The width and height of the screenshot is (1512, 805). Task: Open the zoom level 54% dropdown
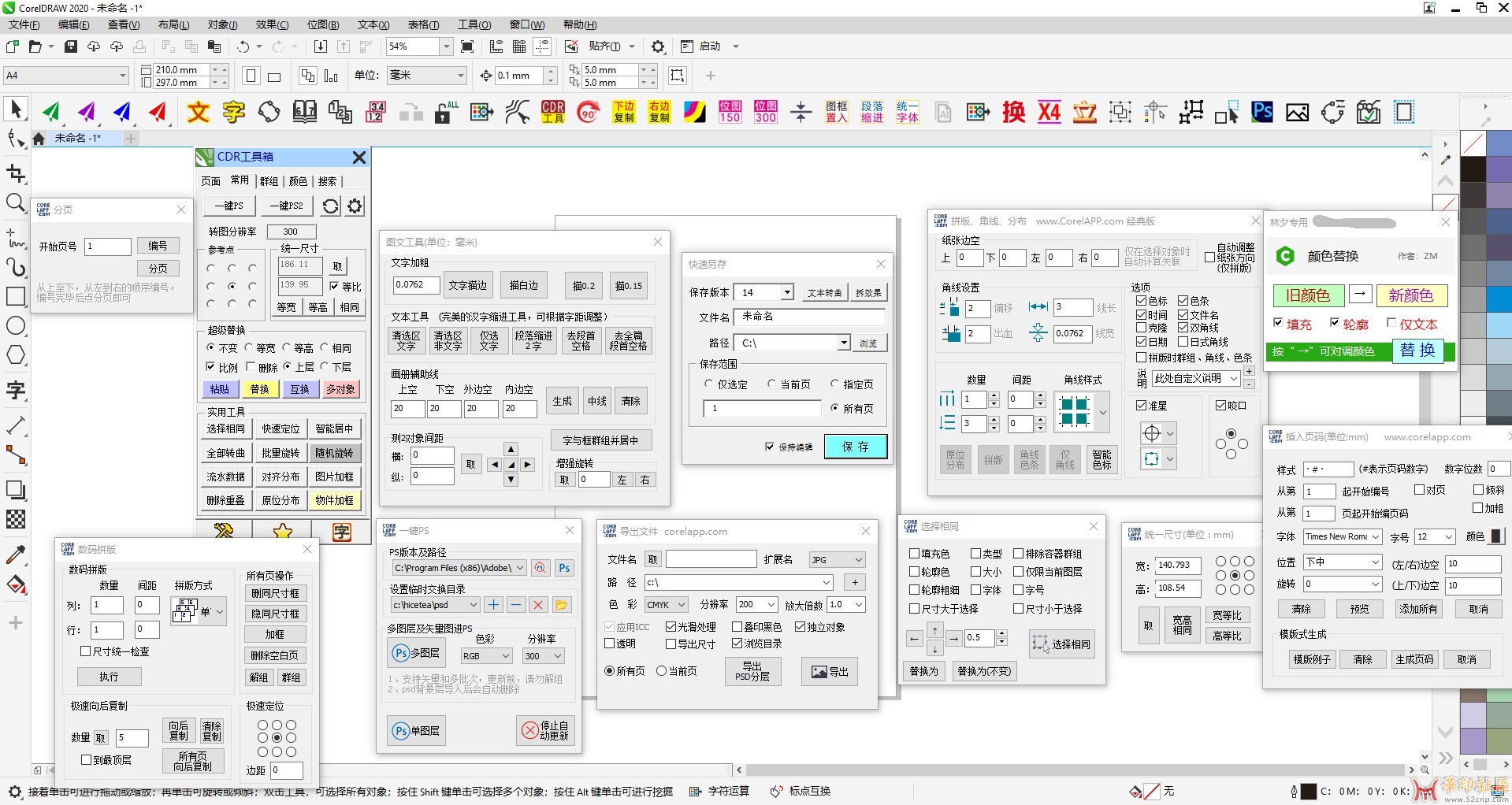tap(446, 46)
